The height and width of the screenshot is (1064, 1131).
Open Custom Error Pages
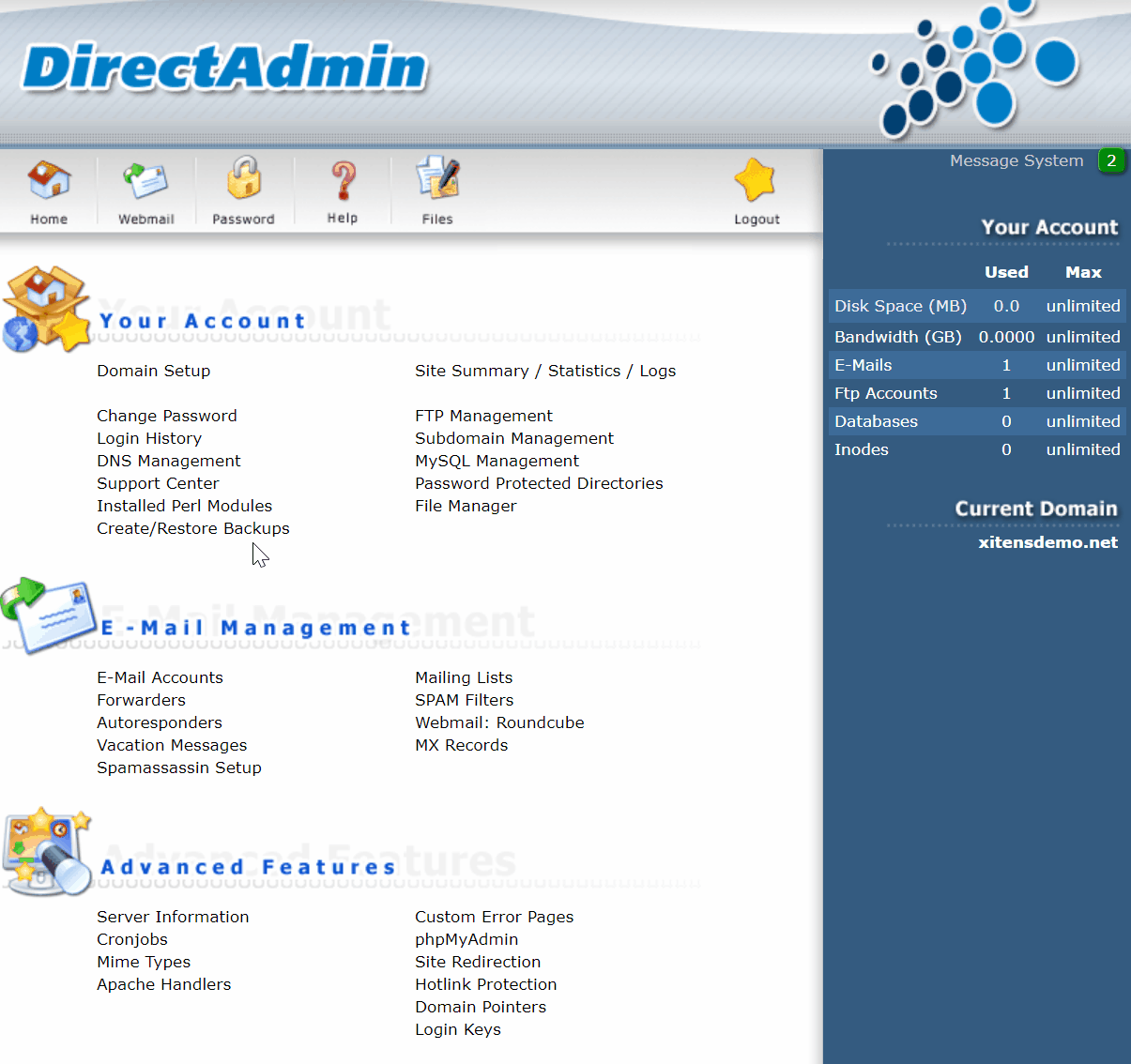click(495, 917)
